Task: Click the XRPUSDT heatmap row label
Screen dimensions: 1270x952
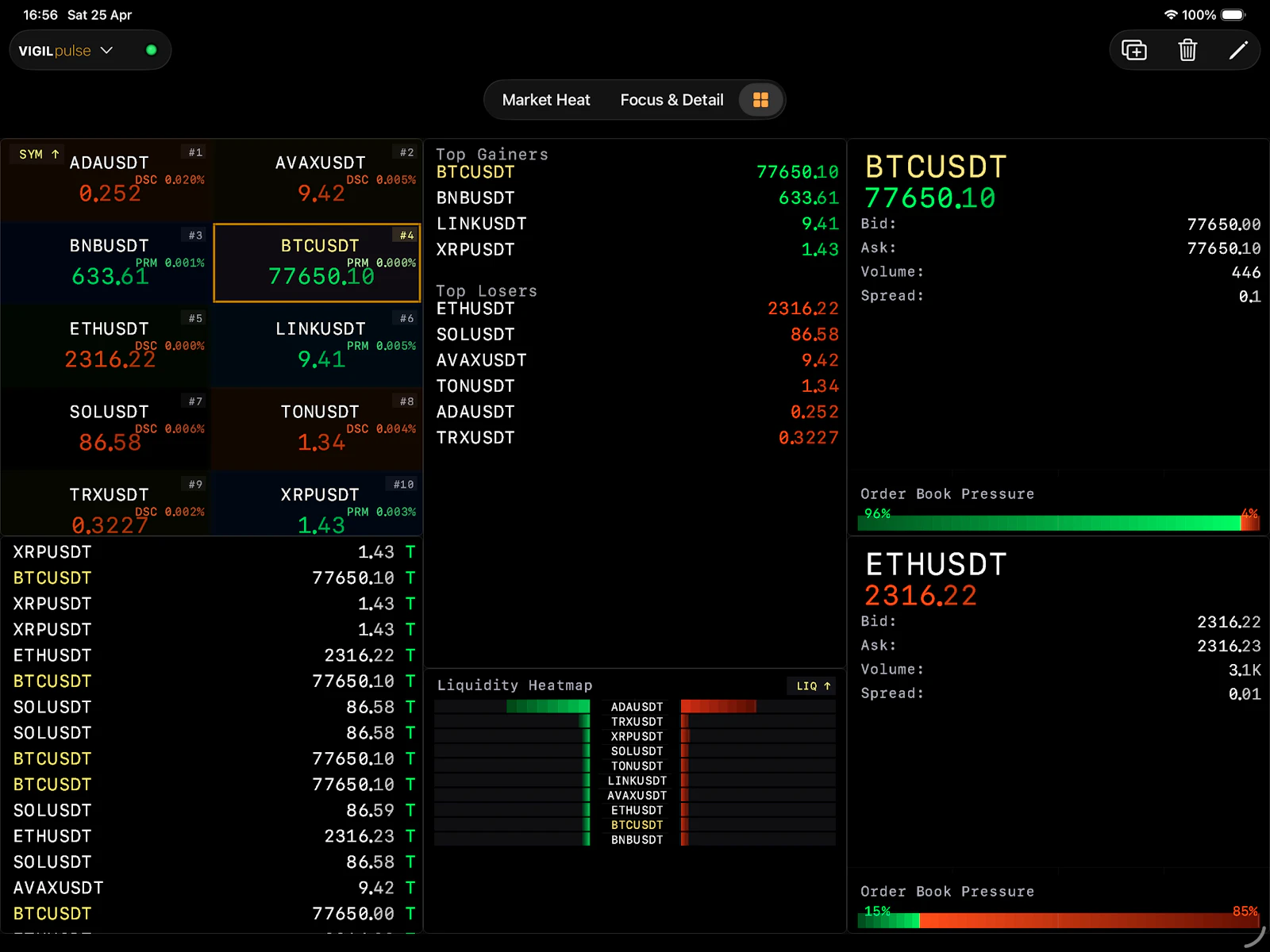Action: tap(637, 736)
